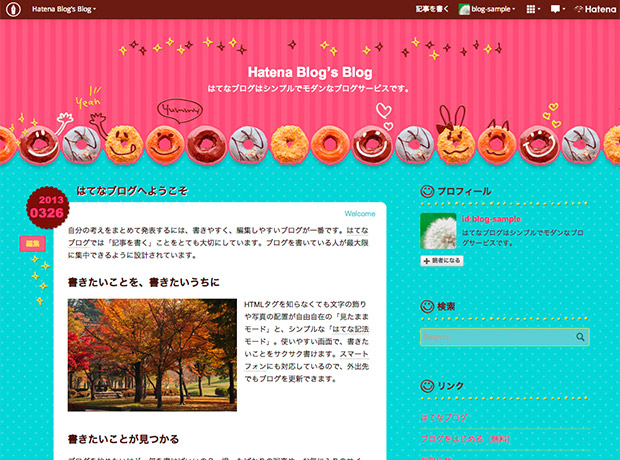Click the dandelion profile picture
This screenshot has width=620, height=460.
point(438,231)
